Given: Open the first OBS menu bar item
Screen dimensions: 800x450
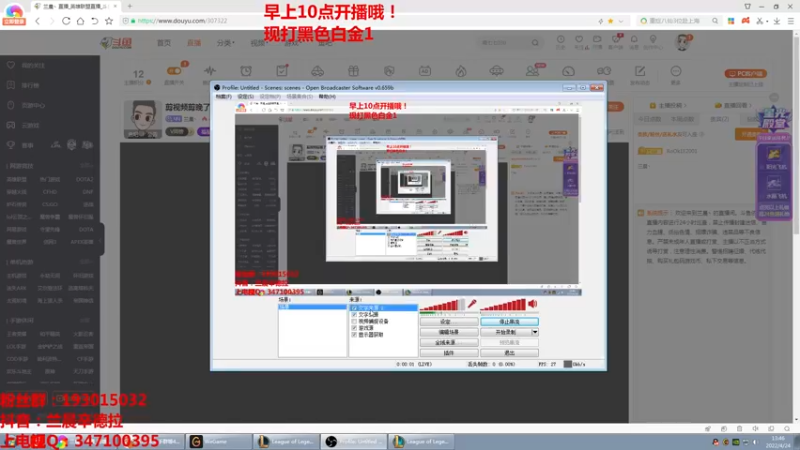Looking at the screenshot, I should (x=223, y=96).
